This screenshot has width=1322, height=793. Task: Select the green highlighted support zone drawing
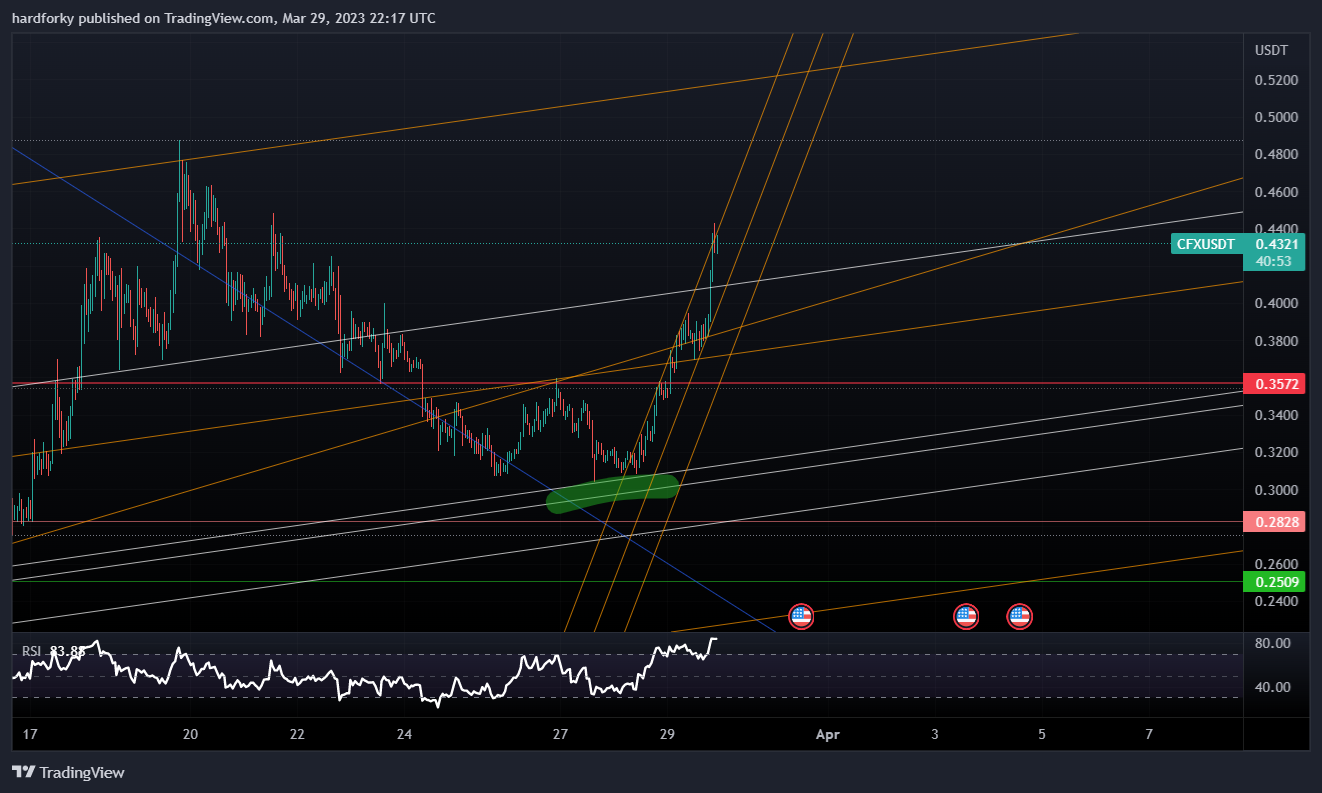[x=613, y=493]
